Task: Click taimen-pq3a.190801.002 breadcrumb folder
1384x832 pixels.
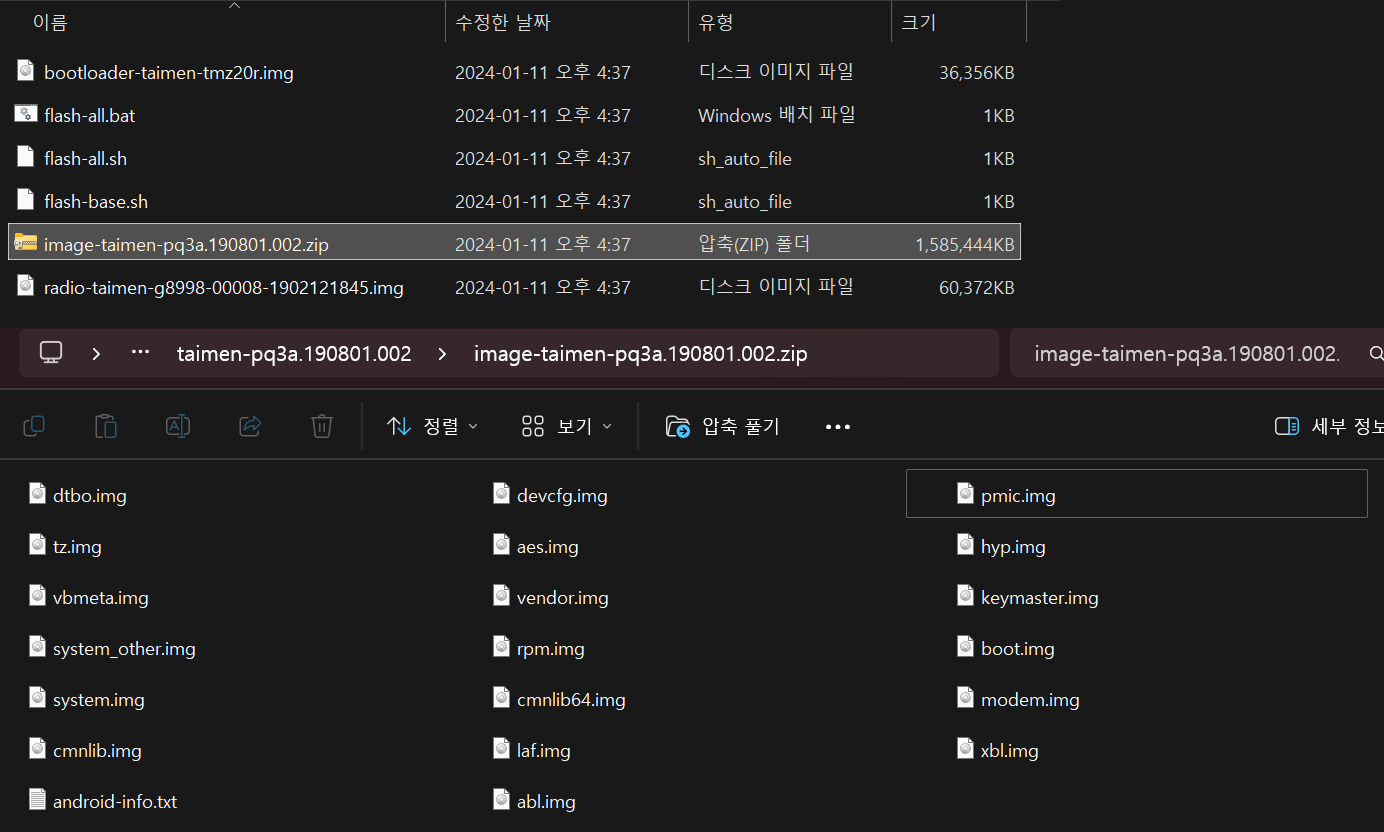Action: 294,354
